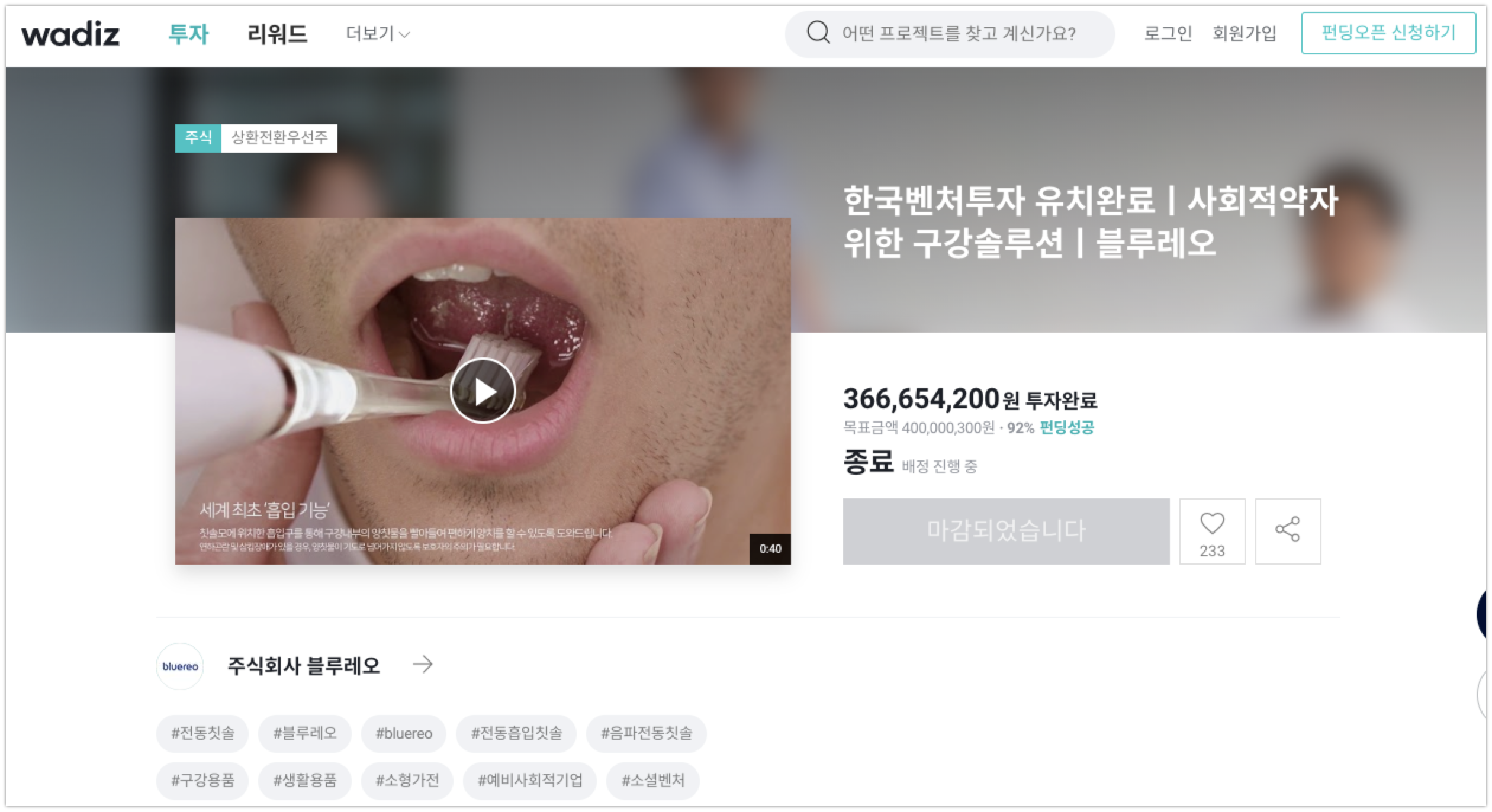1492x812 pixels.
Task: Click the 회원가입 link
Action: (x=1244, y=33)
